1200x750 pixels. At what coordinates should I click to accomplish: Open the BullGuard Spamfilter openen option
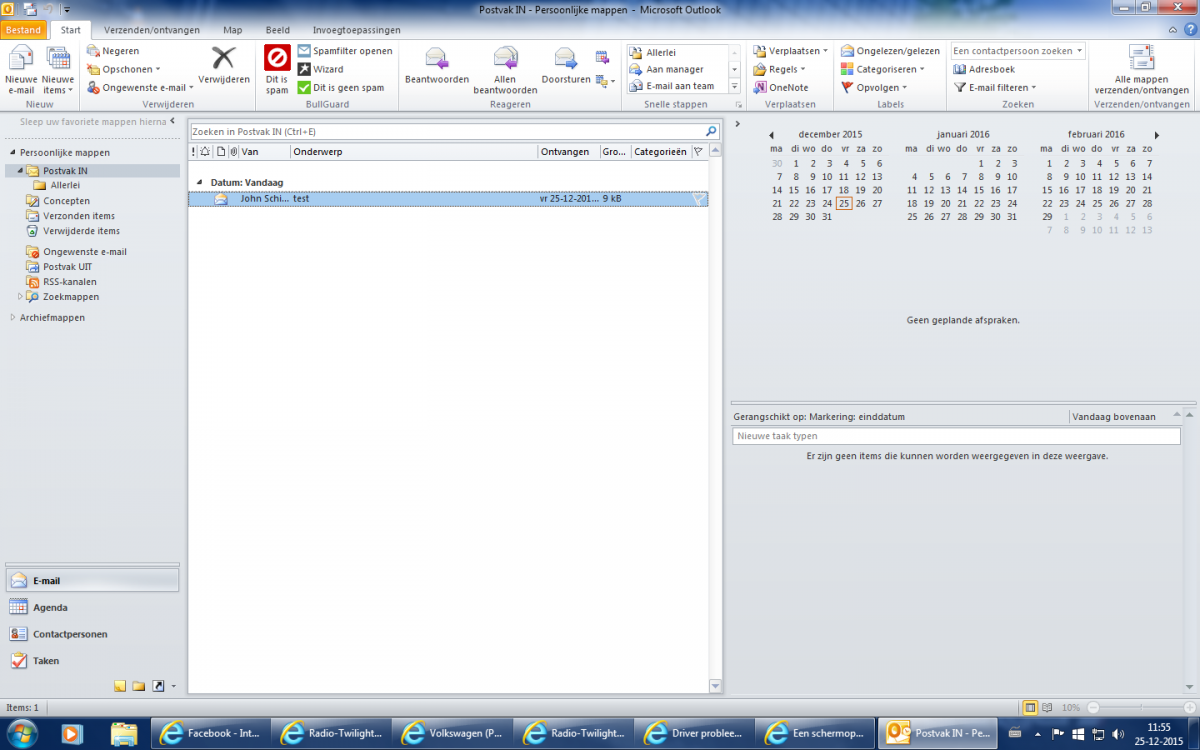click(345, 51)
